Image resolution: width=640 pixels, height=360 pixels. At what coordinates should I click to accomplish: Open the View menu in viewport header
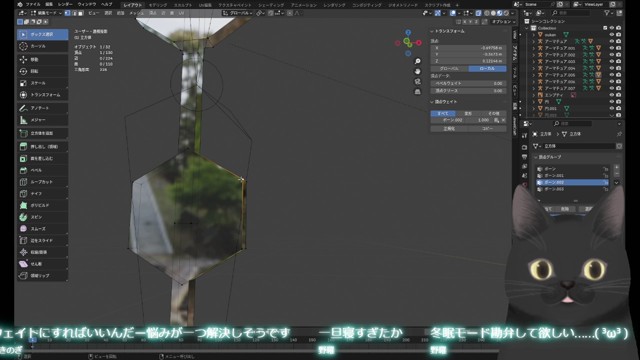93,13
